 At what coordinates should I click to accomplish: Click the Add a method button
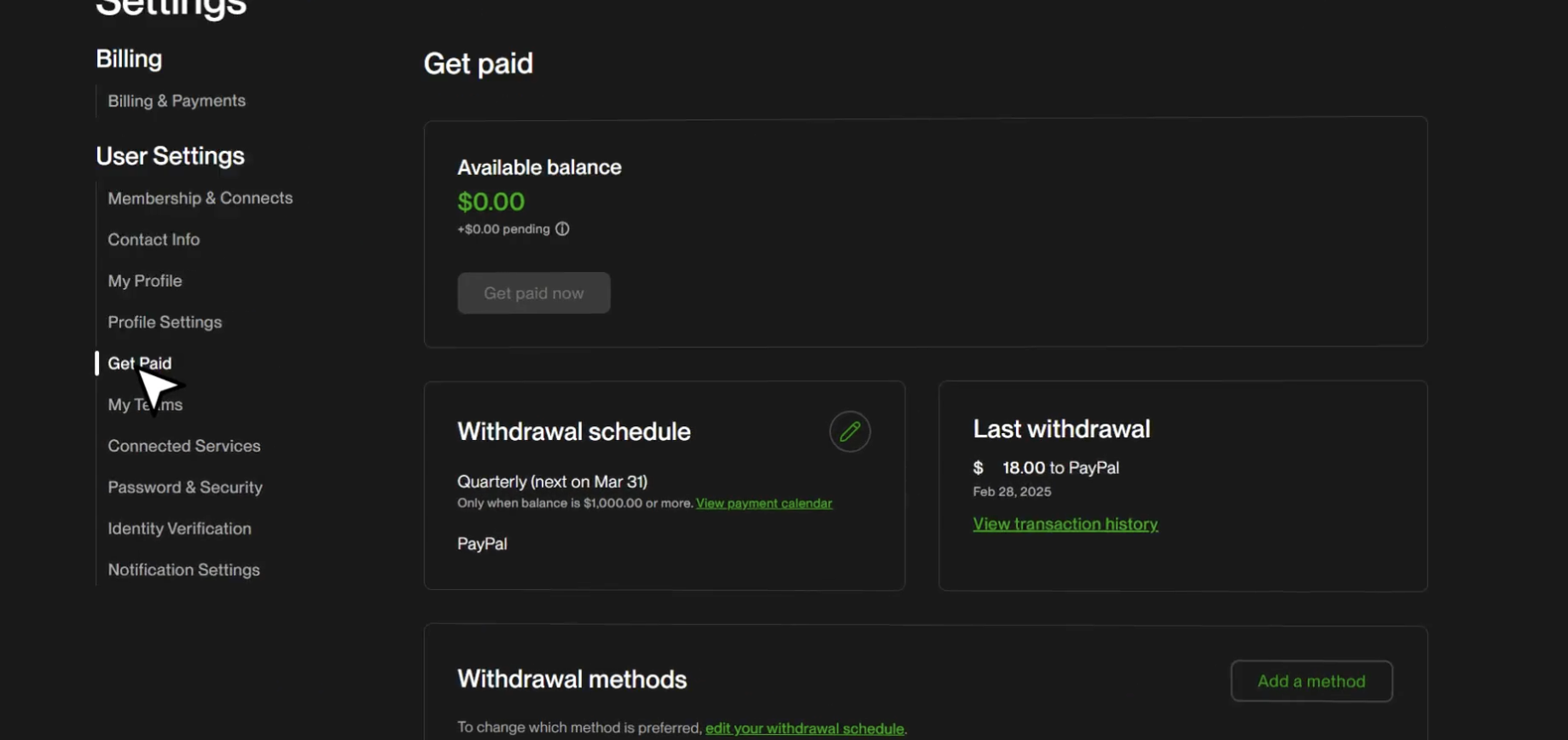(1310, 681)
